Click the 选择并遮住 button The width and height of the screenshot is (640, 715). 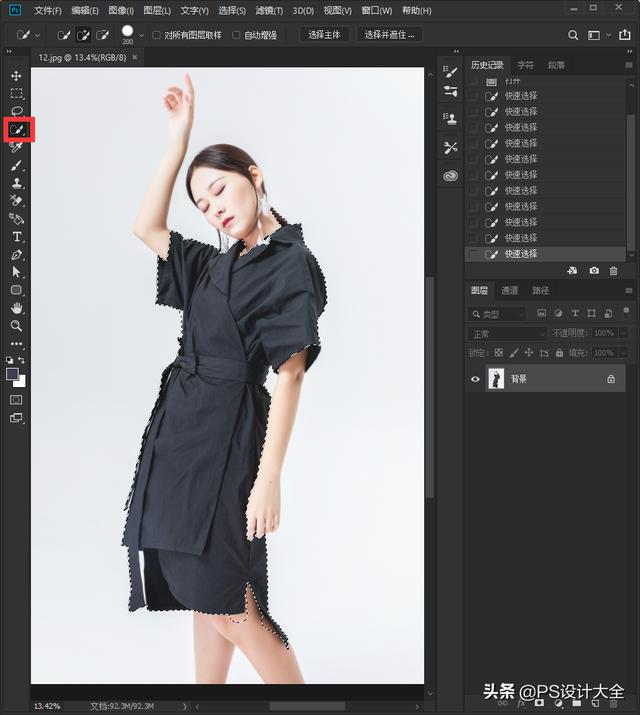[x=389, y=35]
